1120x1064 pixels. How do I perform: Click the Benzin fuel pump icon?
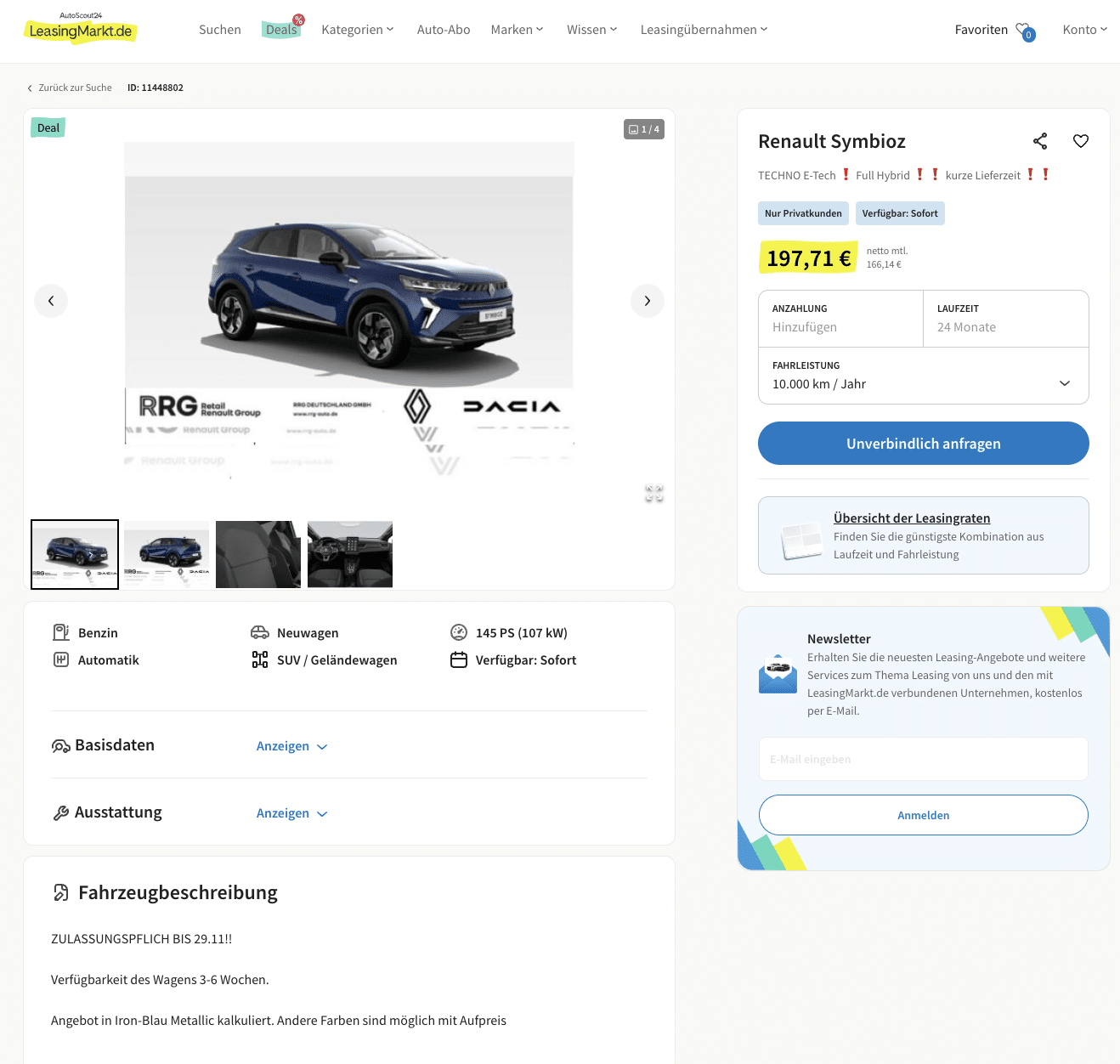click(61, 632)
